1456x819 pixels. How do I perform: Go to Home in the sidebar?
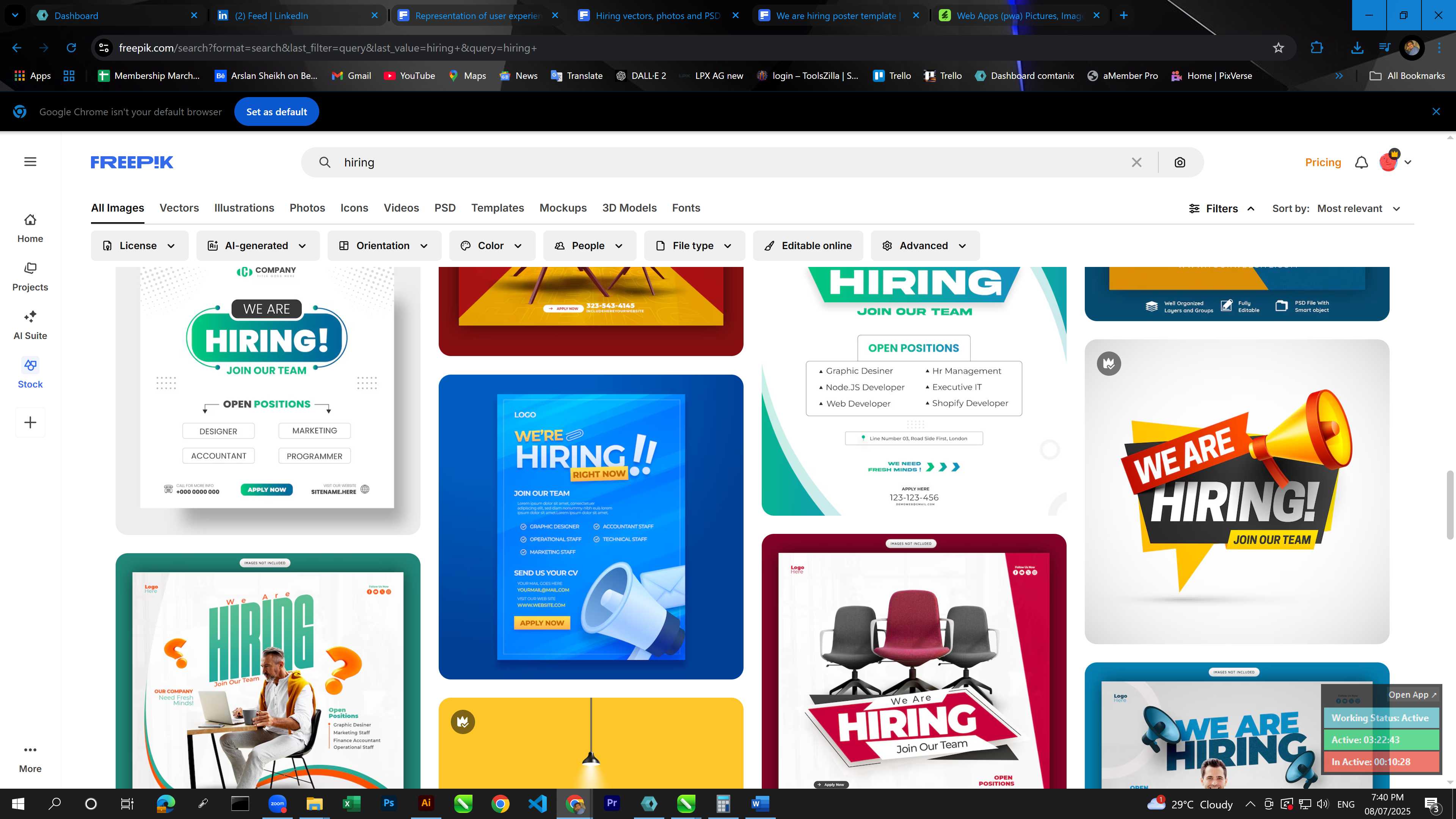30,228
